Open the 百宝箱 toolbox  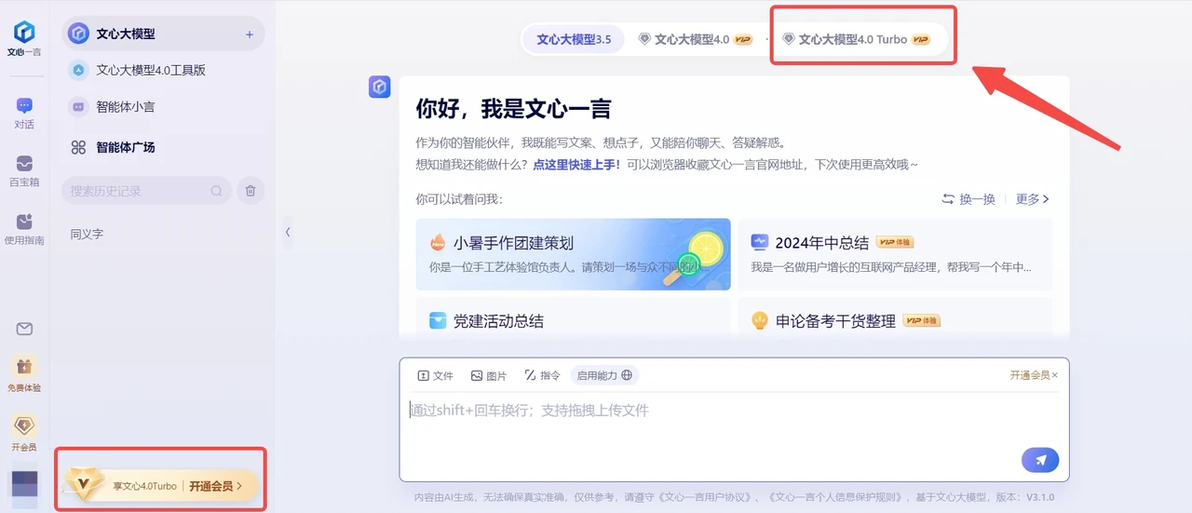24,171
